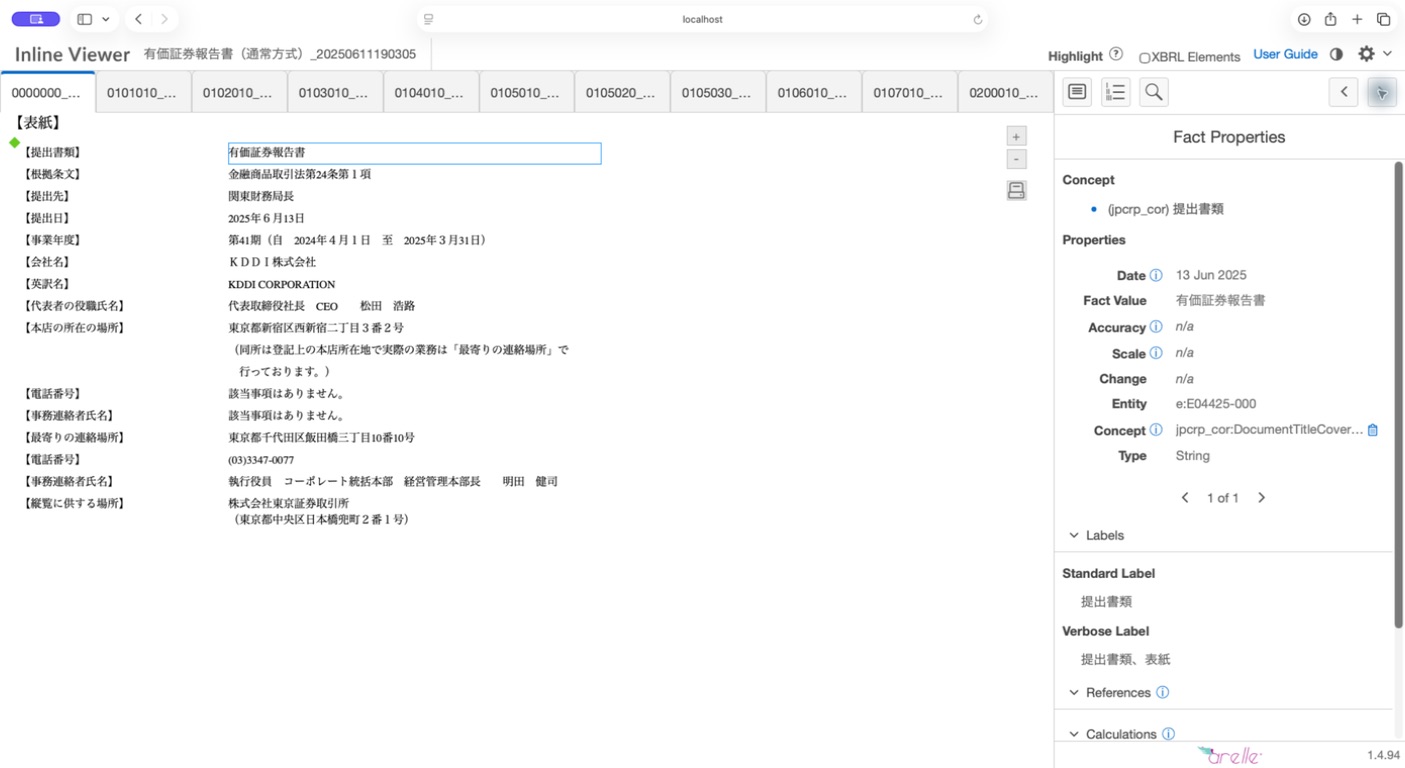This screenshot has width=1405, height=768.
Task: Toggle the dark mode contrast icon
Action: (x=1336, y=54)
